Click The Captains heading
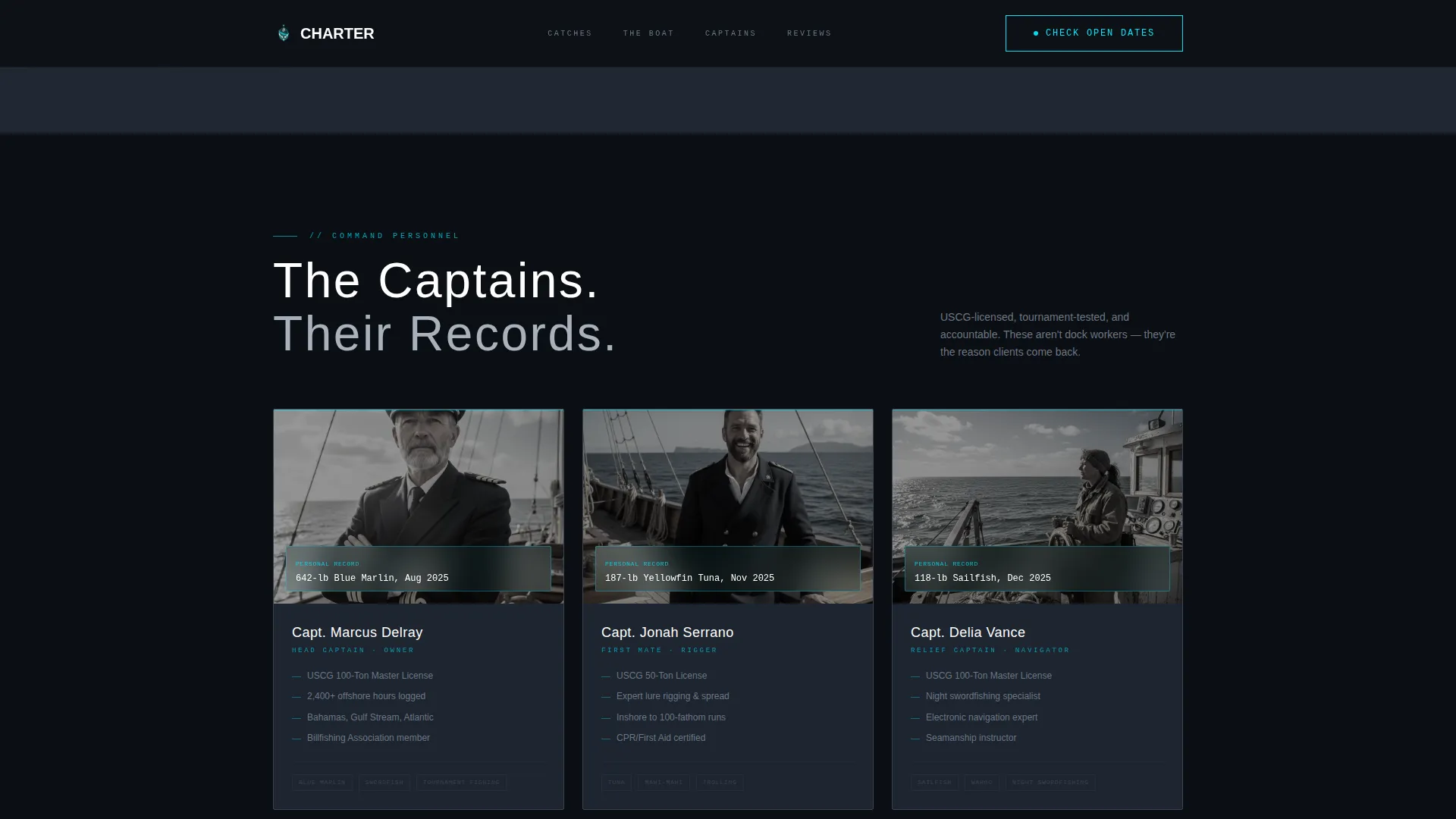The height and width of the screenshot is (819, 1456). pyautogui.click(x=436, y=281)
